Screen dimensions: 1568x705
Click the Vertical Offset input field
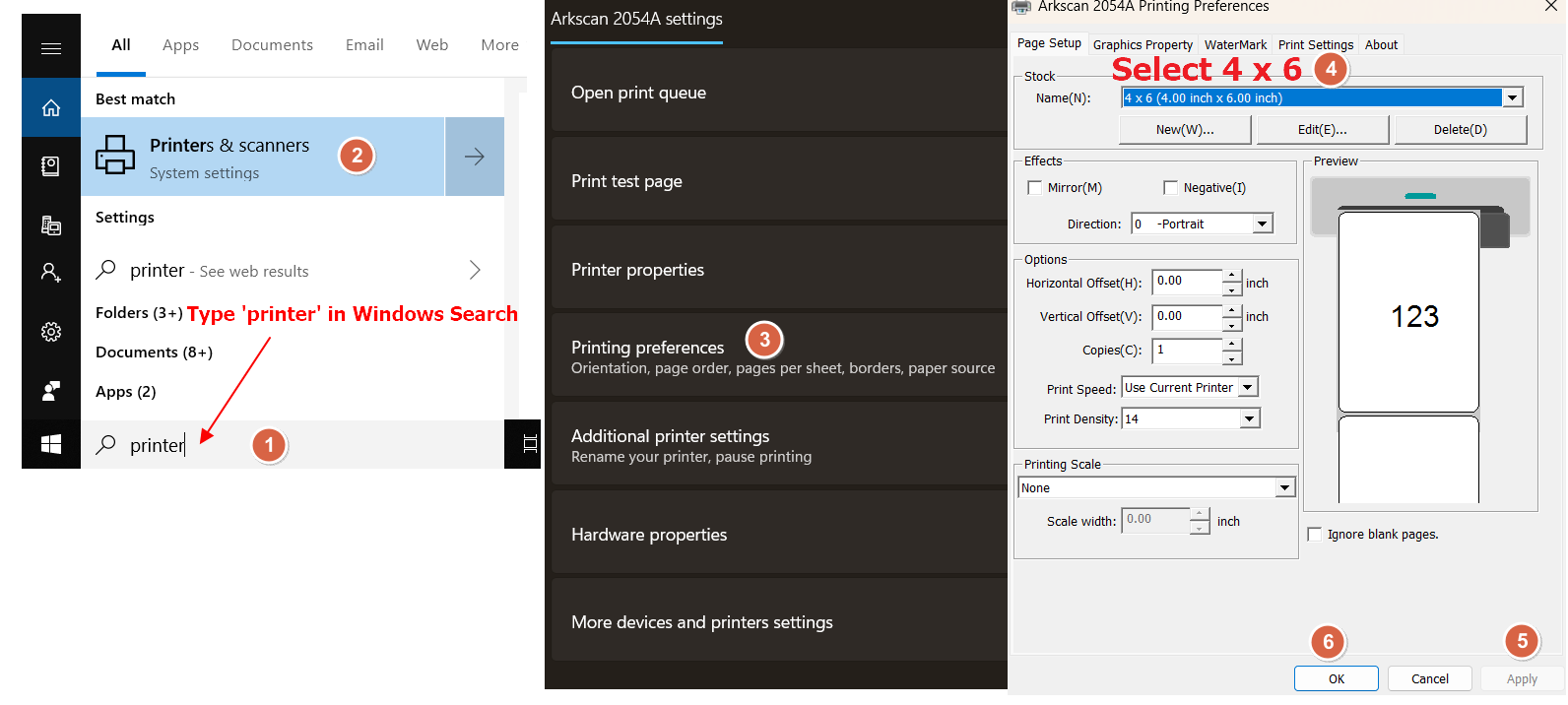coord(1187,316)
